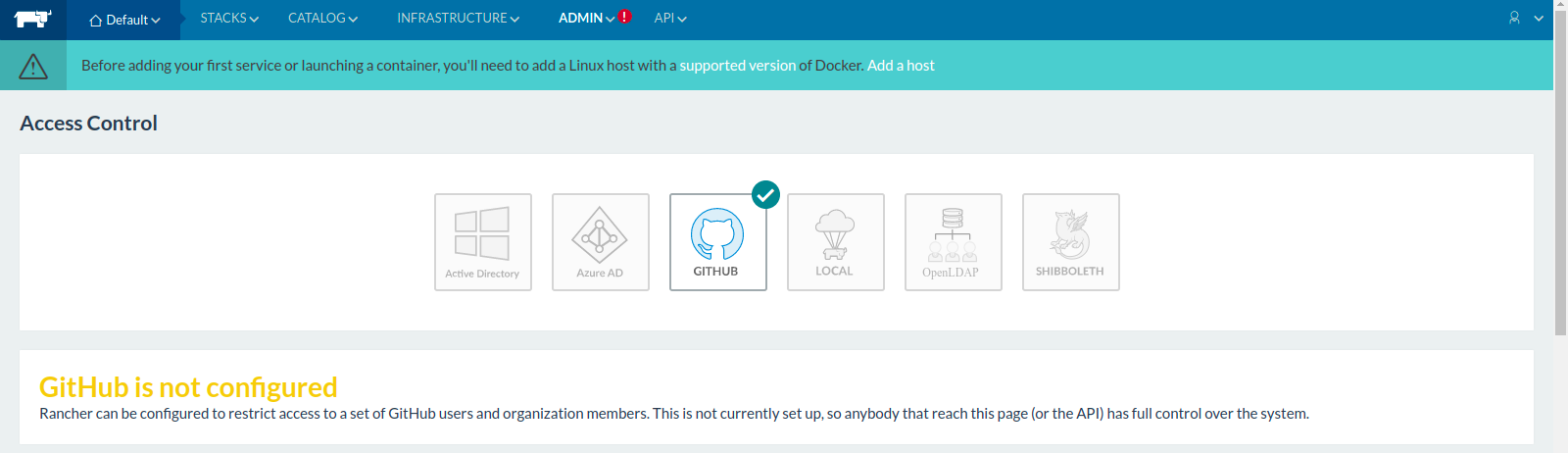Click the red alert badge beside ADMIN

coord(624,17)
